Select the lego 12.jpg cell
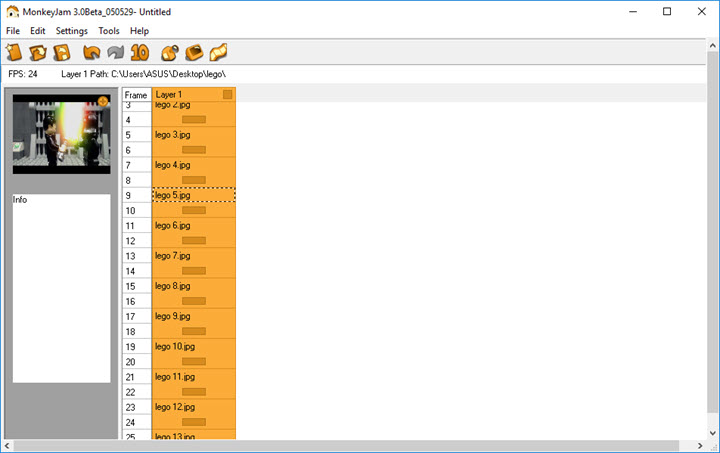Viewport: 720px width, 453px height. (x=194, y=407)
